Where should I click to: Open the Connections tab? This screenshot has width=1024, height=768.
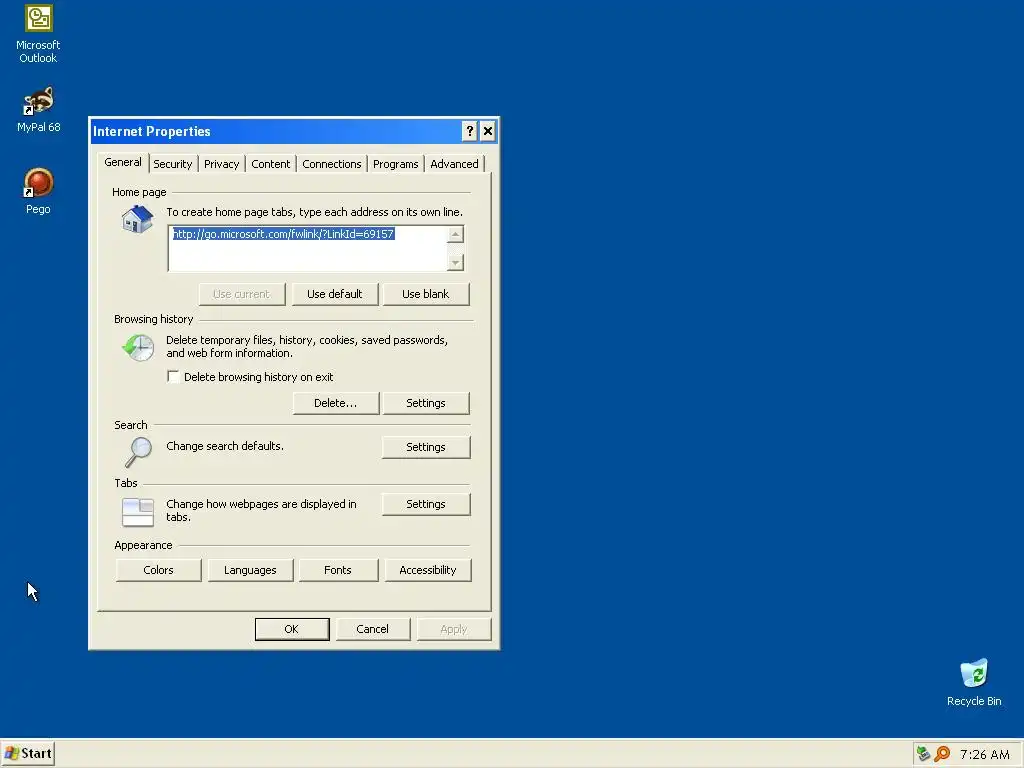coord(331,164)
